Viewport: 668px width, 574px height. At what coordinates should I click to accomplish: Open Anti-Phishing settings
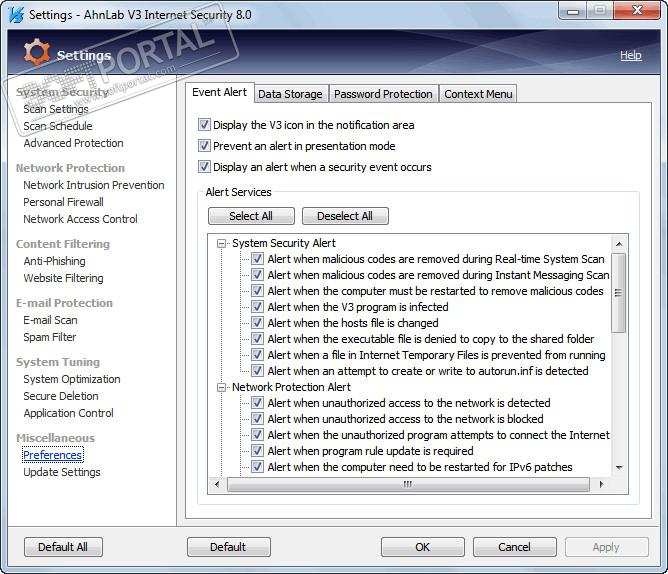click(55, 261)
